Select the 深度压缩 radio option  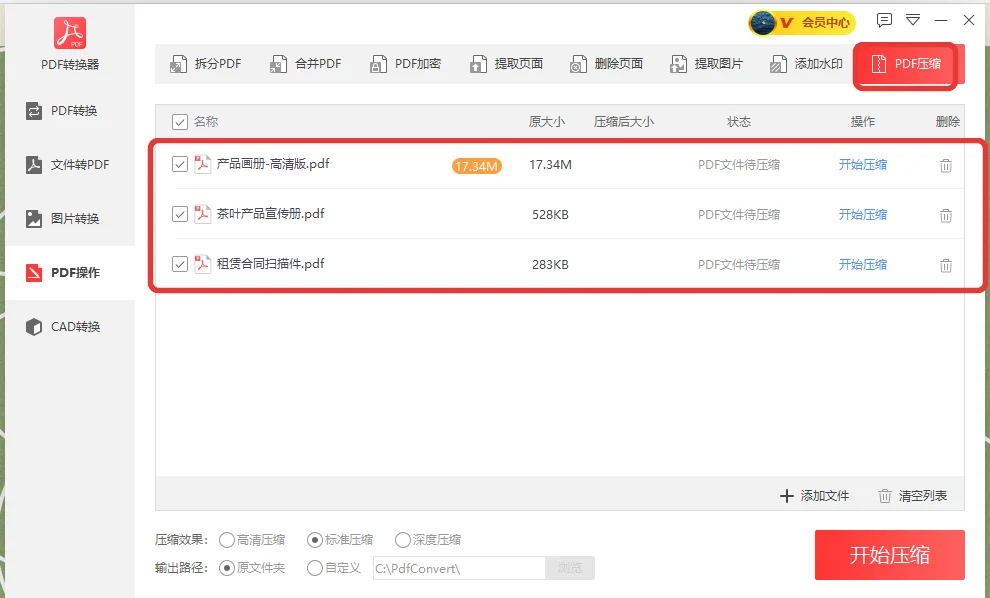click(x=427, y=540)
